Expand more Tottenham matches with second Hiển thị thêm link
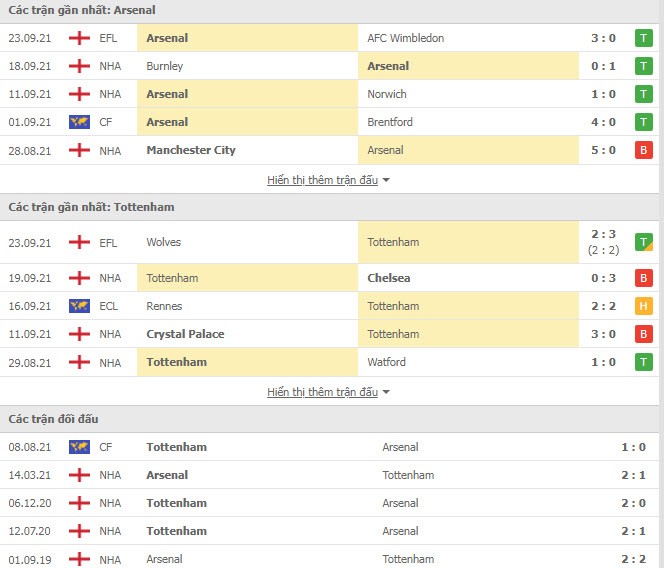Image resolution: width=664 pixels, height=568 pixels. 322,392
